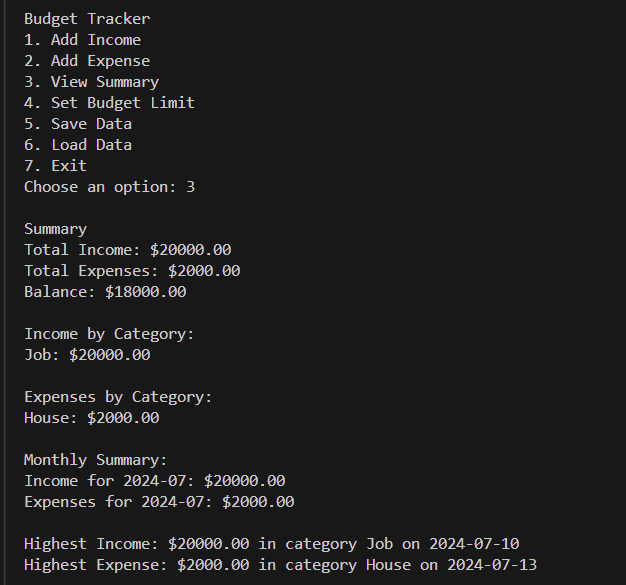626x585 pixels.
Task: Click the 'Income by Category:' heading
Action: point(109,334)
